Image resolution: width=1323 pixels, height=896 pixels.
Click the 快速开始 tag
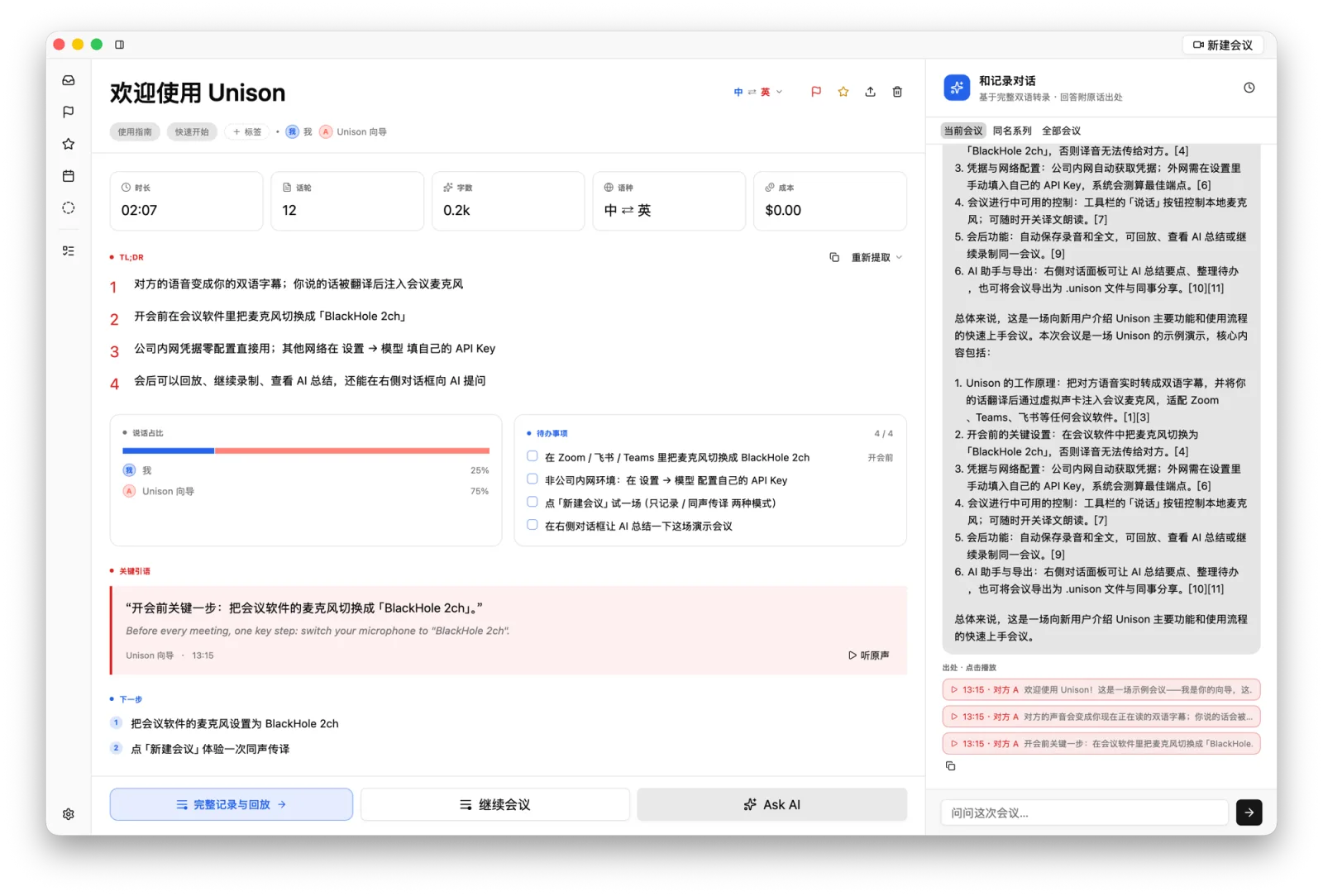[192, 131]
